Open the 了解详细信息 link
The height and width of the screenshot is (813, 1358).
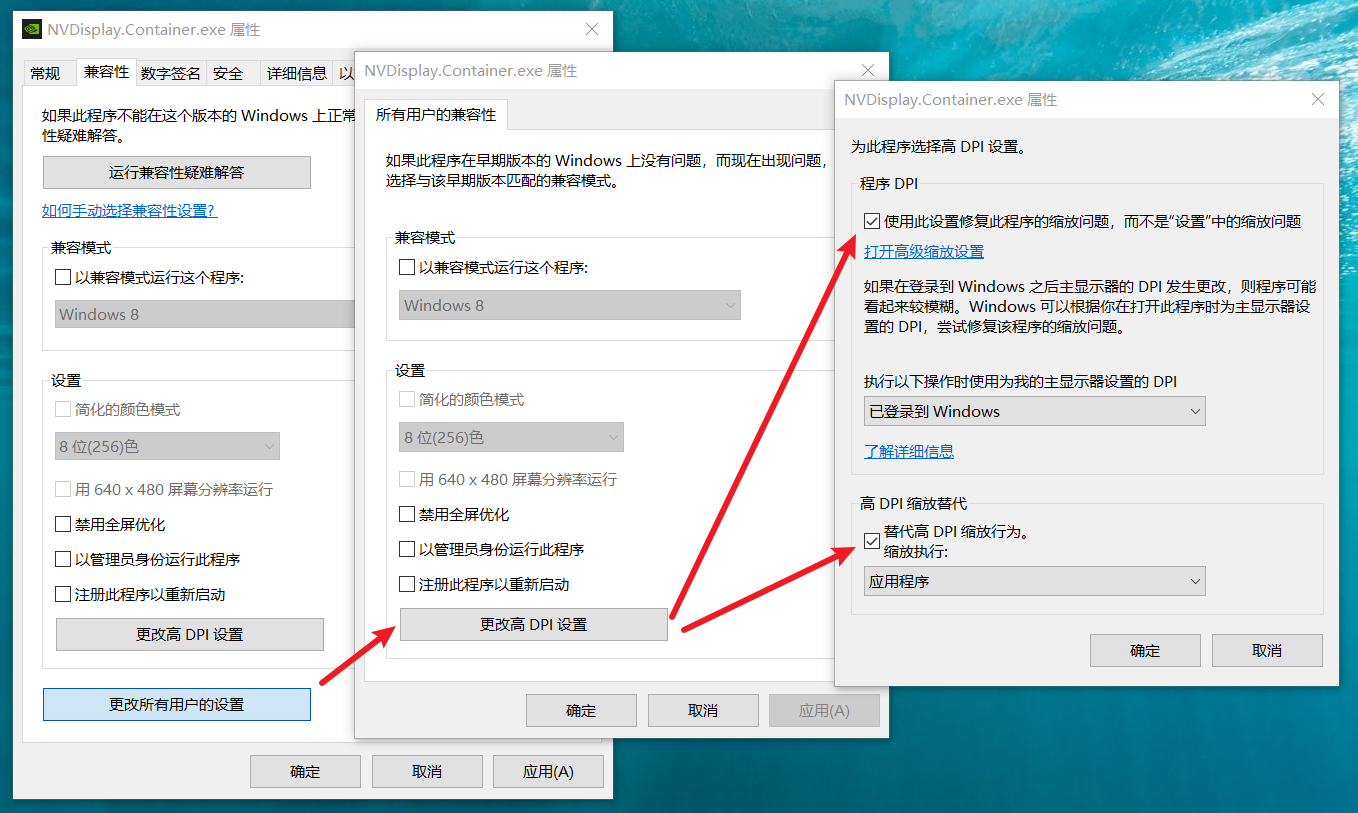tap(908, 452)
